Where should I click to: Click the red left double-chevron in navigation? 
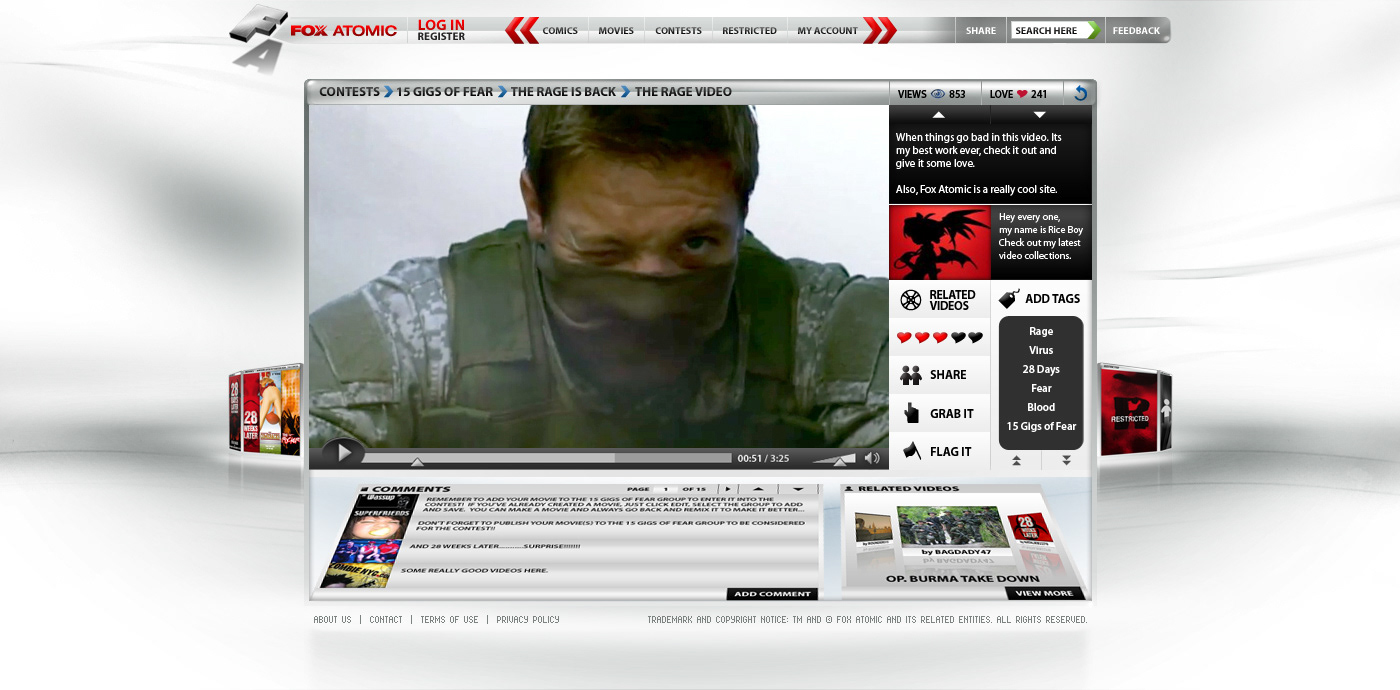(x=521, y=30)
